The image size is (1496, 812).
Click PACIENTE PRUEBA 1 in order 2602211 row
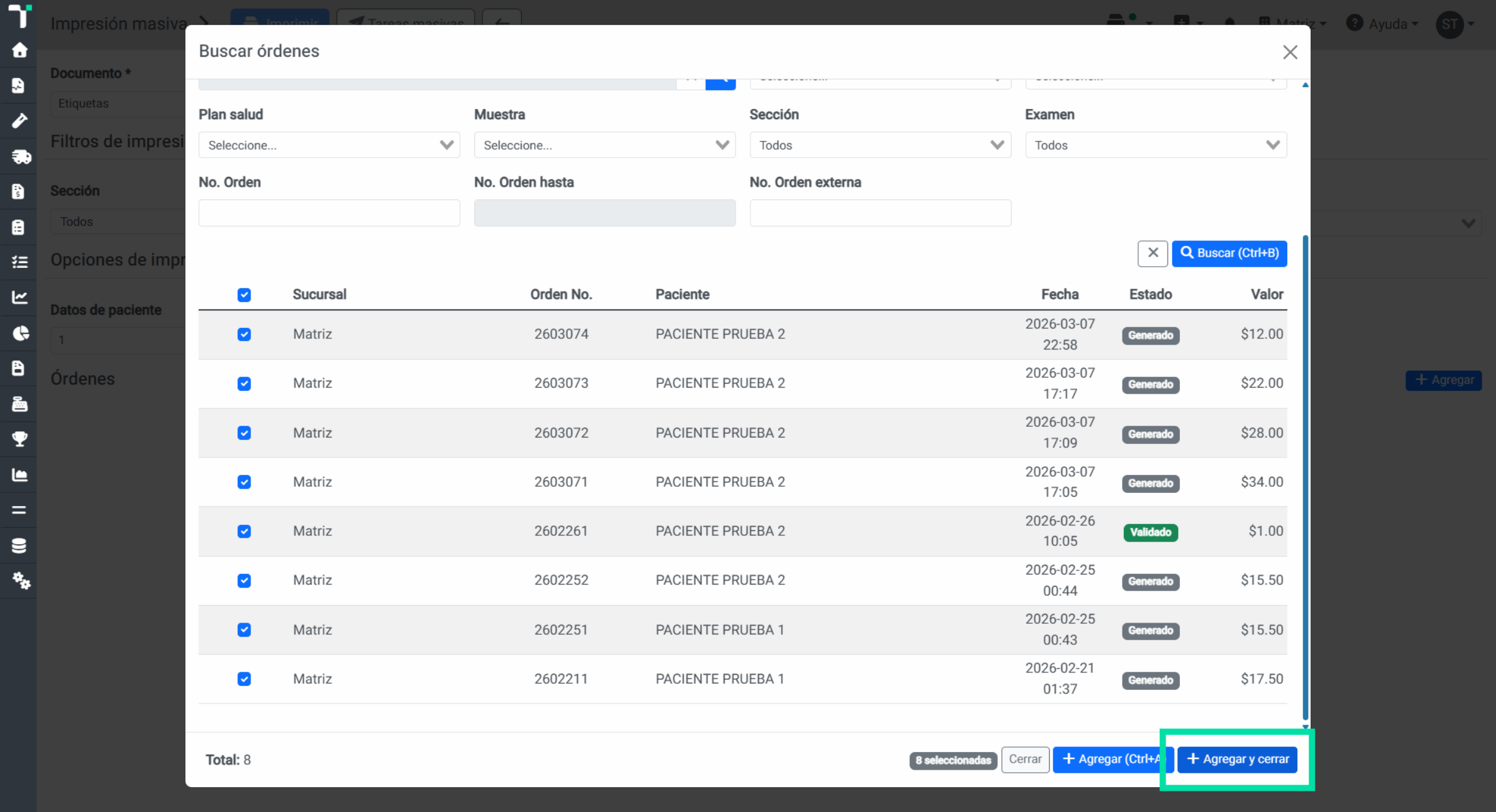(x=719, y=679)
